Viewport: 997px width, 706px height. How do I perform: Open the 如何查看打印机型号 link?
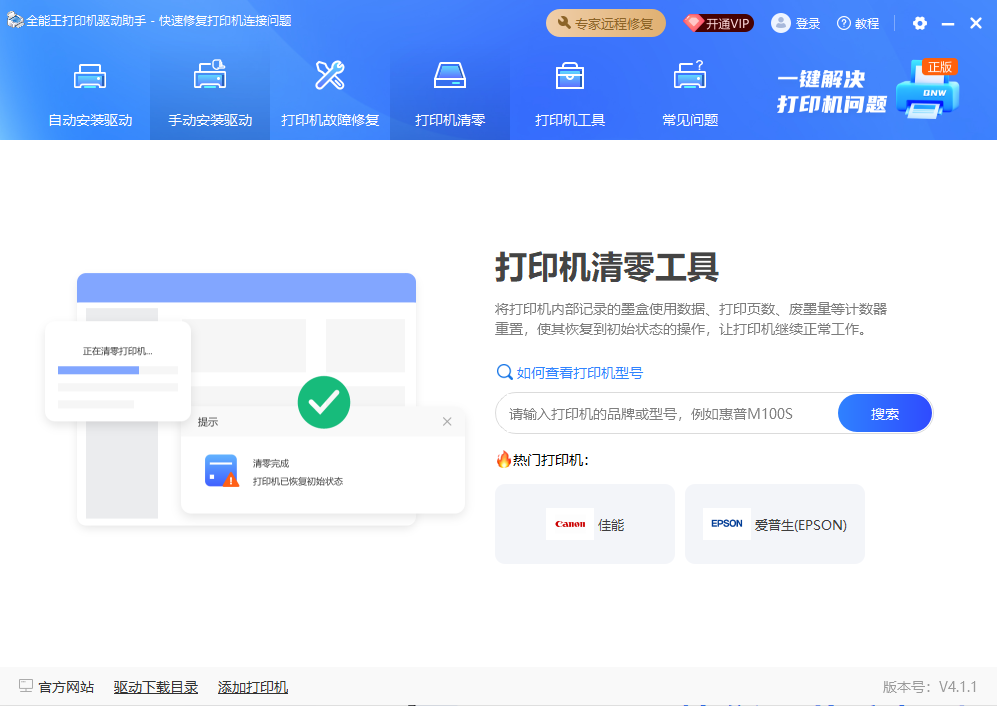pyautogui.click(x=579, y=373)
